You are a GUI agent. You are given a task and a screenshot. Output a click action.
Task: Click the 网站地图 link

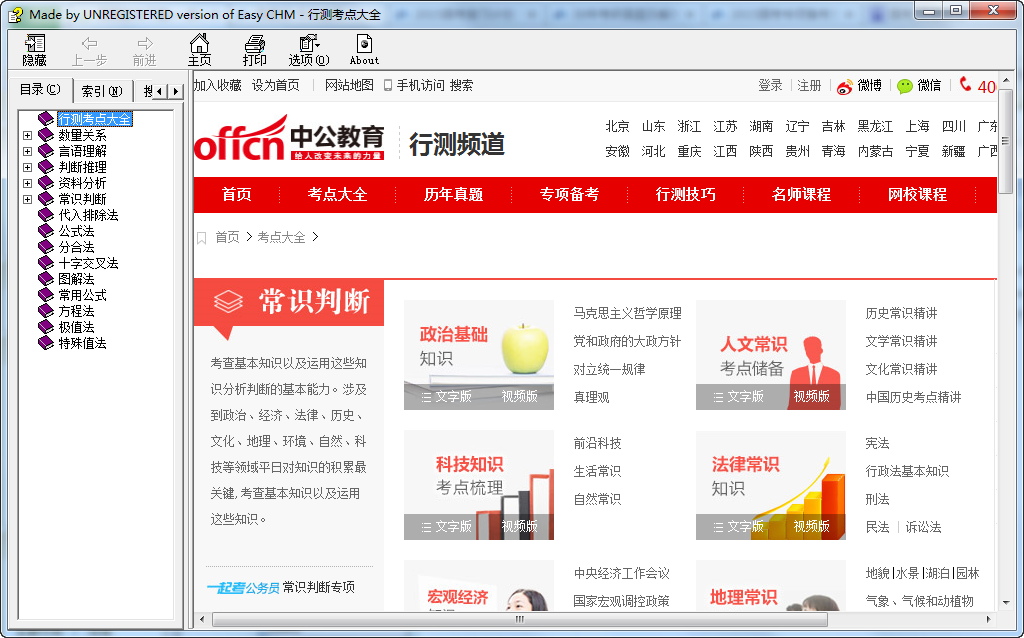coord(349,86)
